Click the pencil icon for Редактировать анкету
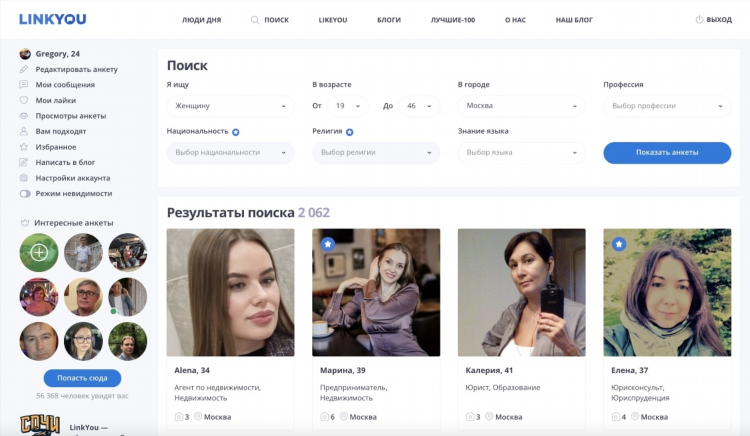 23,69
